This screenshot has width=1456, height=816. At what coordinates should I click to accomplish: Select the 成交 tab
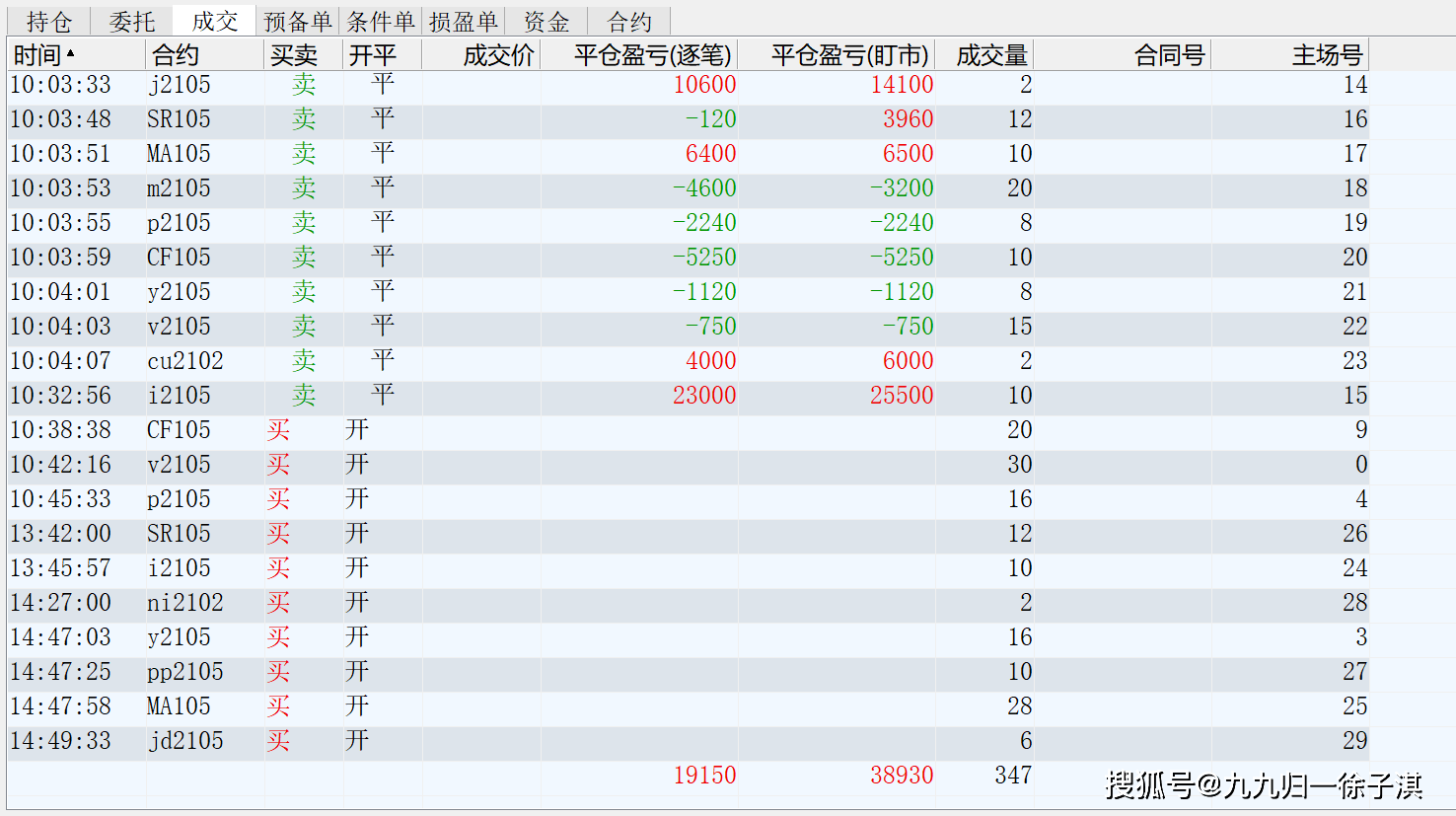point(215,21)
